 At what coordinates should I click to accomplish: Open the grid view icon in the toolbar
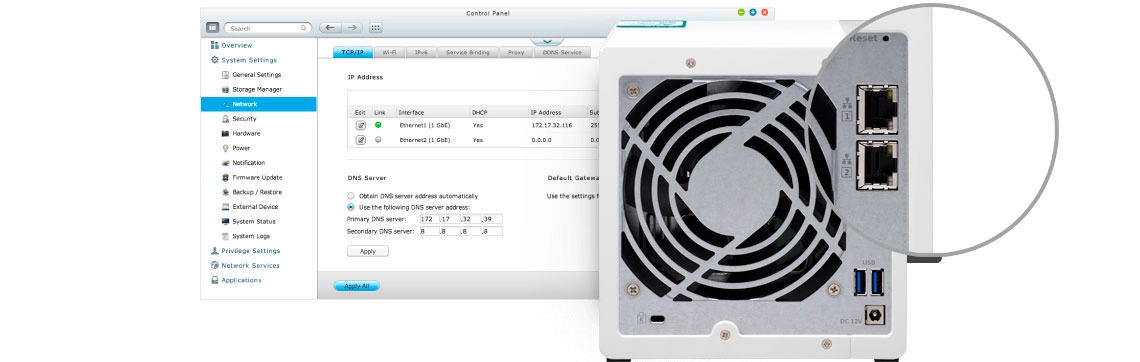point(375,28)
